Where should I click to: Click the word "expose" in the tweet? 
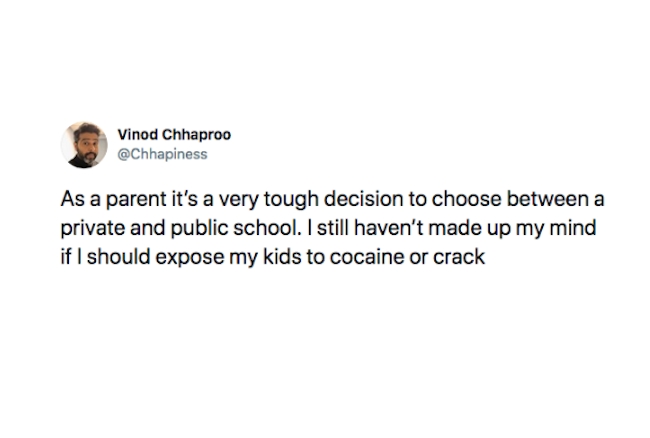tap(179, 257)
